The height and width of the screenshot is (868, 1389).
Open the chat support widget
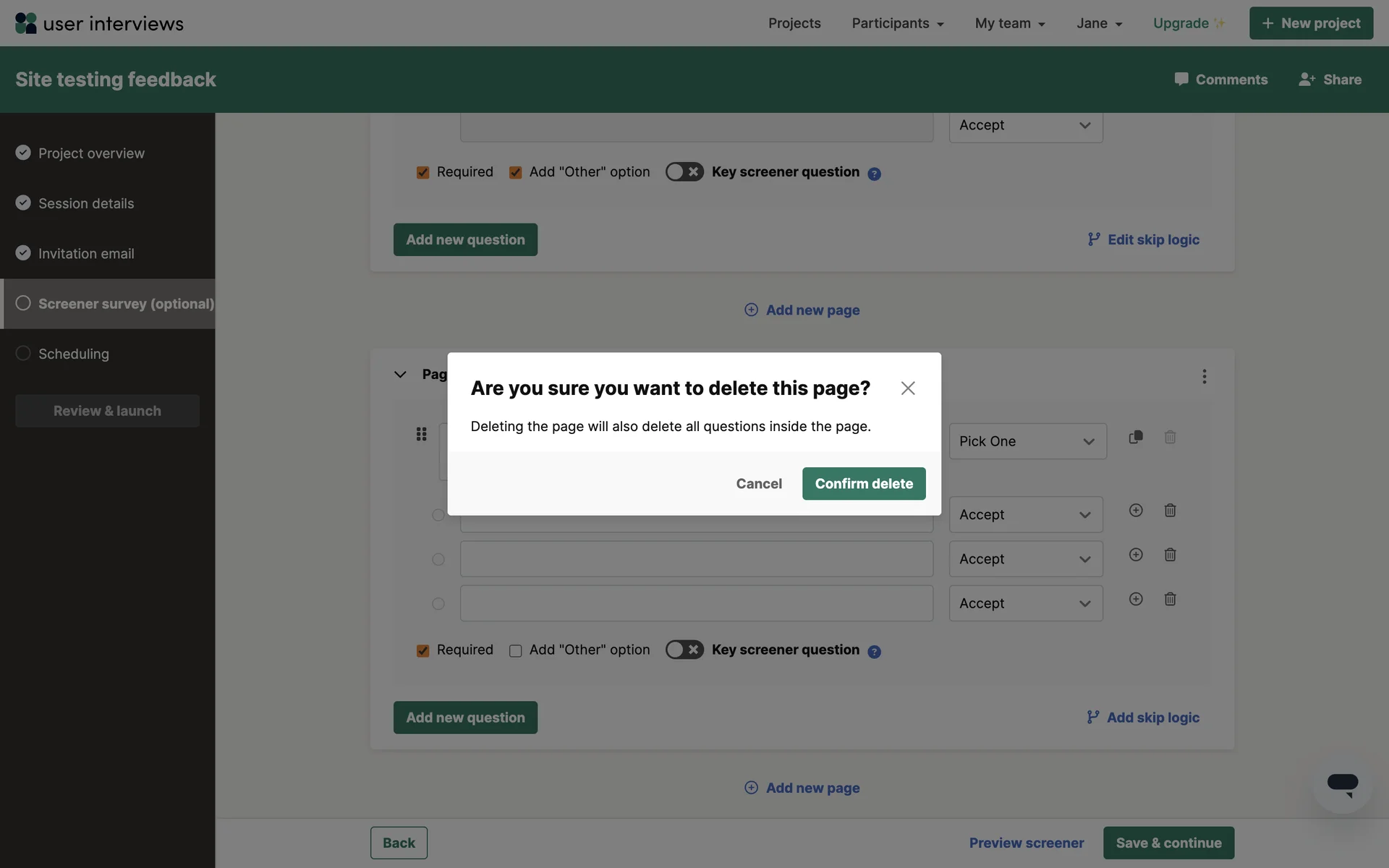coord(1342,784)
